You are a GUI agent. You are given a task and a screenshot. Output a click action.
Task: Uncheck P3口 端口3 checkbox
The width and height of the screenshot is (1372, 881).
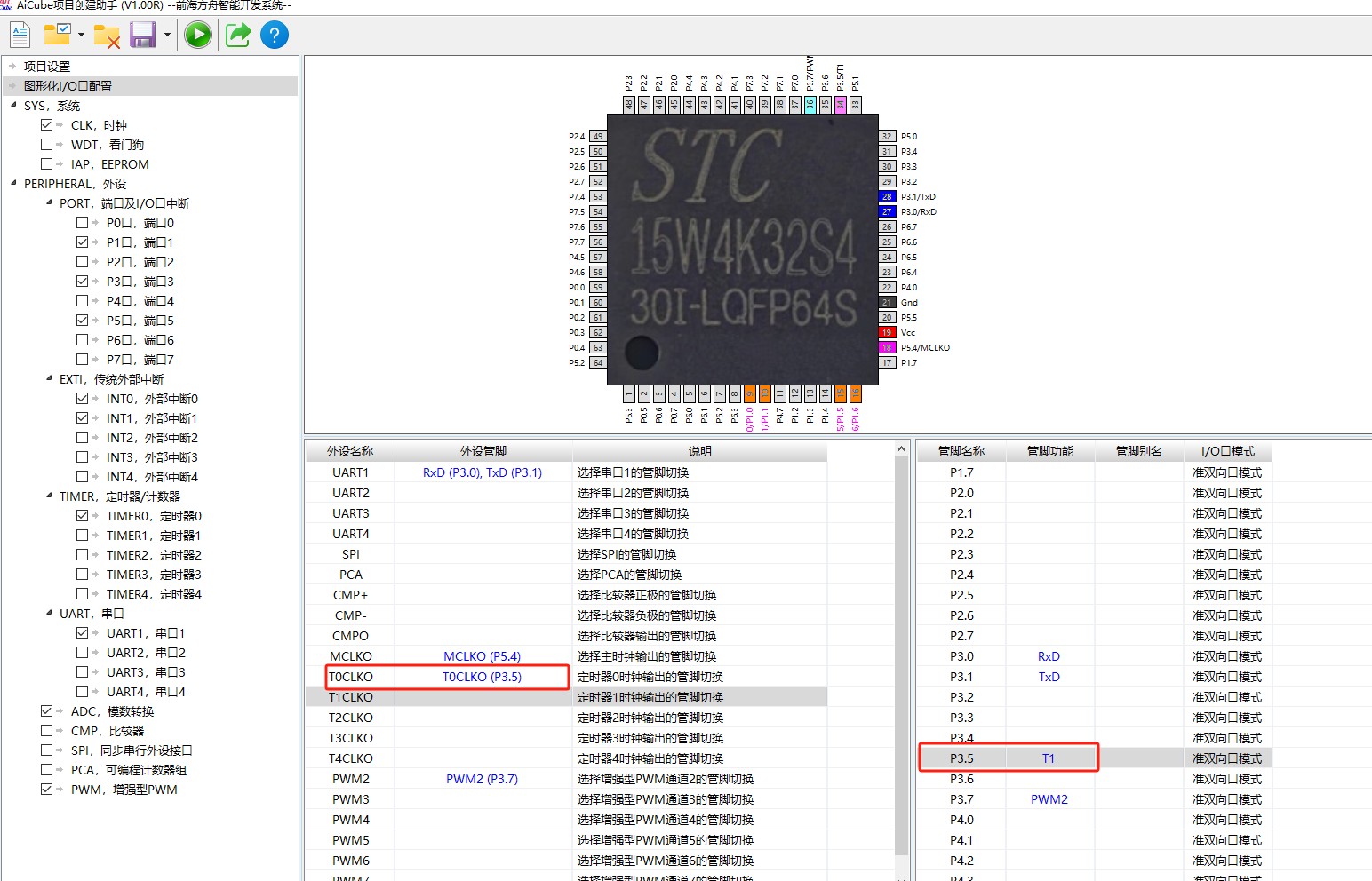coord(82,282)
